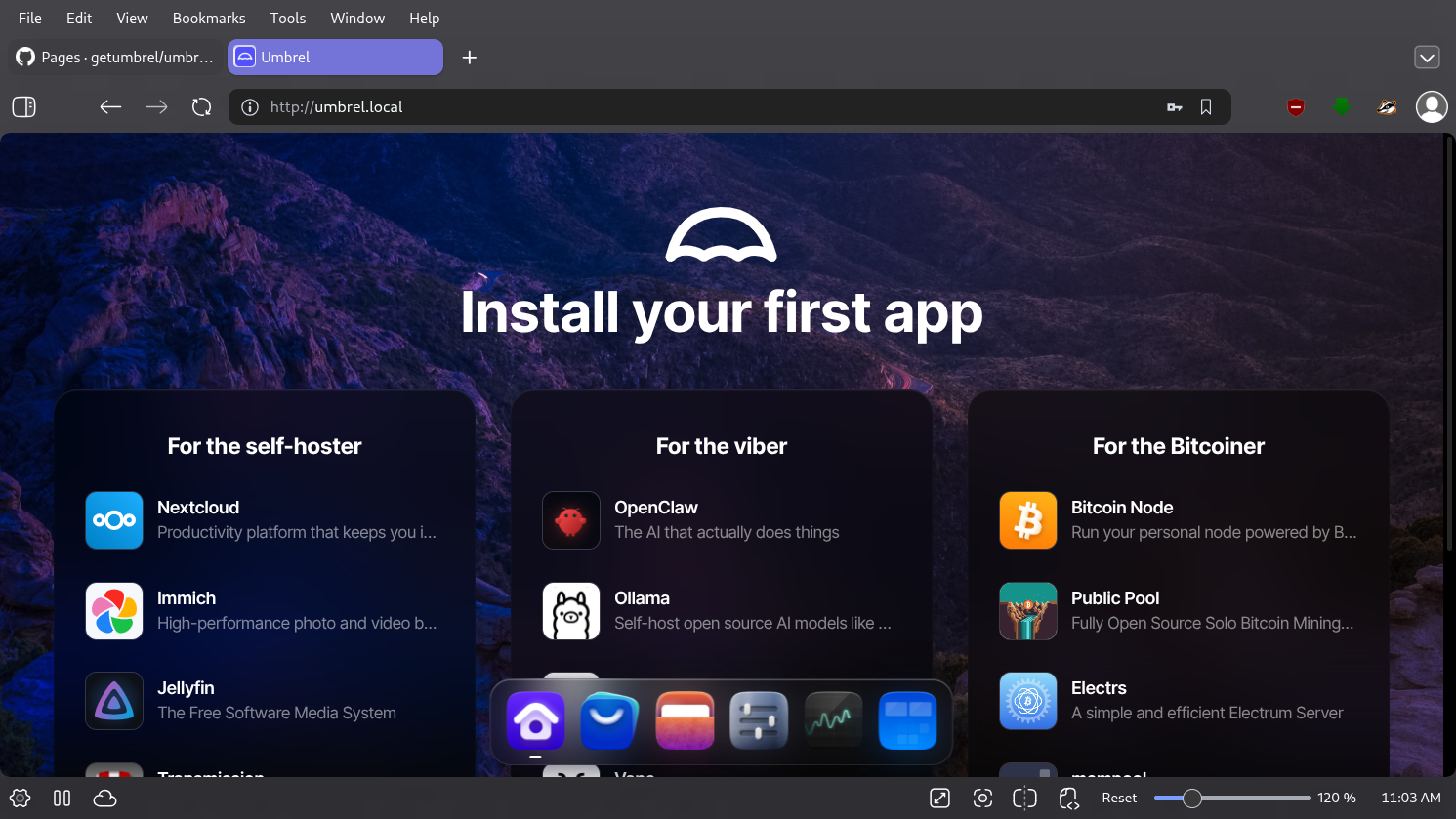Bookmark this page
Screen dimensions: 1456x819
pyautogui.click(x=1206, y=107)
